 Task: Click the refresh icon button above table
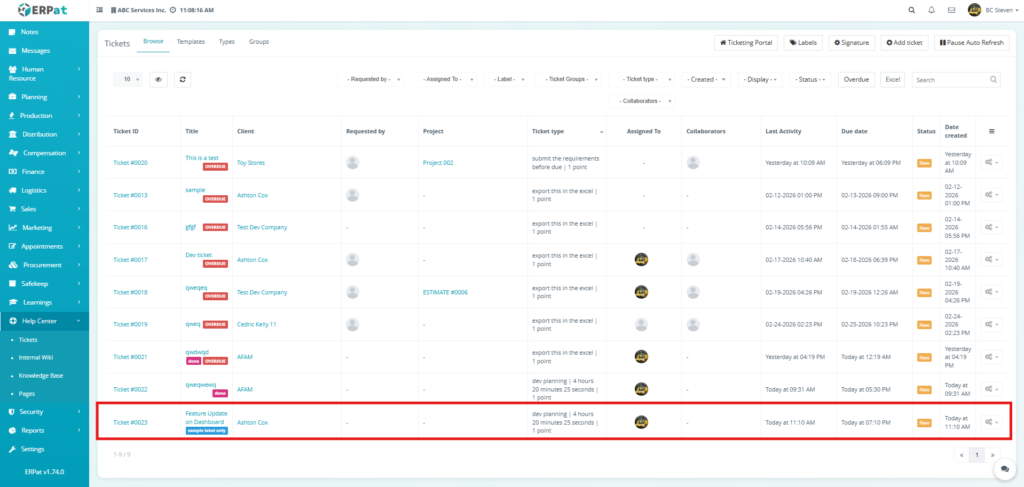182,79
